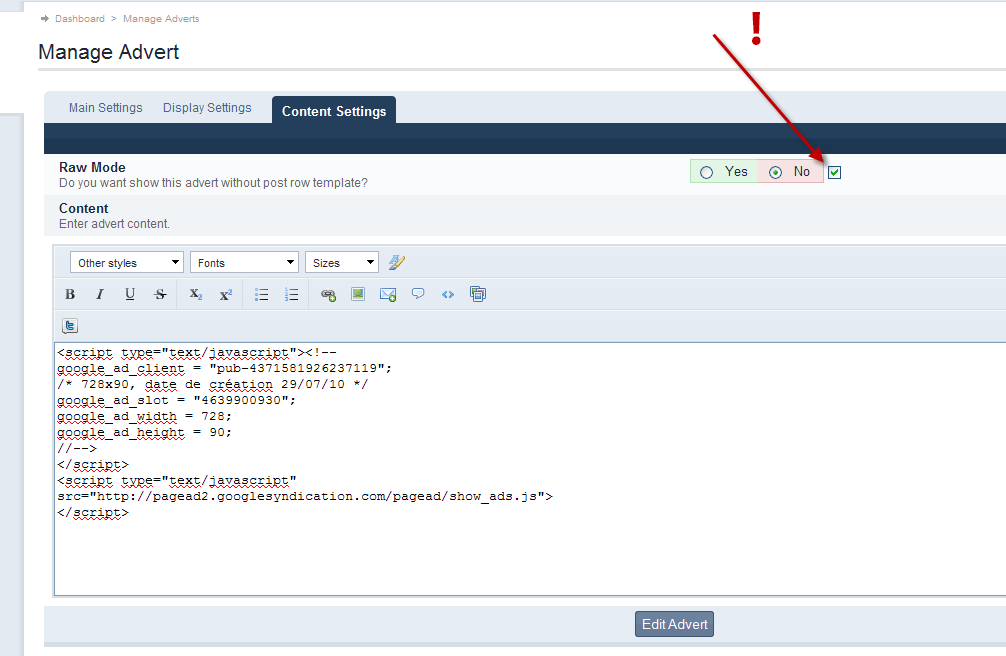Apply italic formatting
This screenshot has height=656, width=1006.
(x=99, y=294)
